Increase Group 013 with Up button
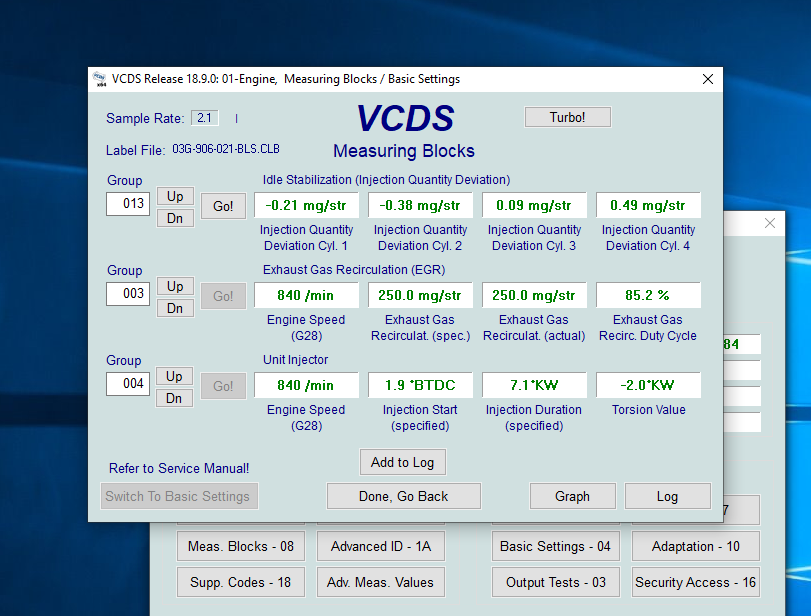The height and width of the screenshot is (616, 811). pyautogui.click(x=175, y=196)
